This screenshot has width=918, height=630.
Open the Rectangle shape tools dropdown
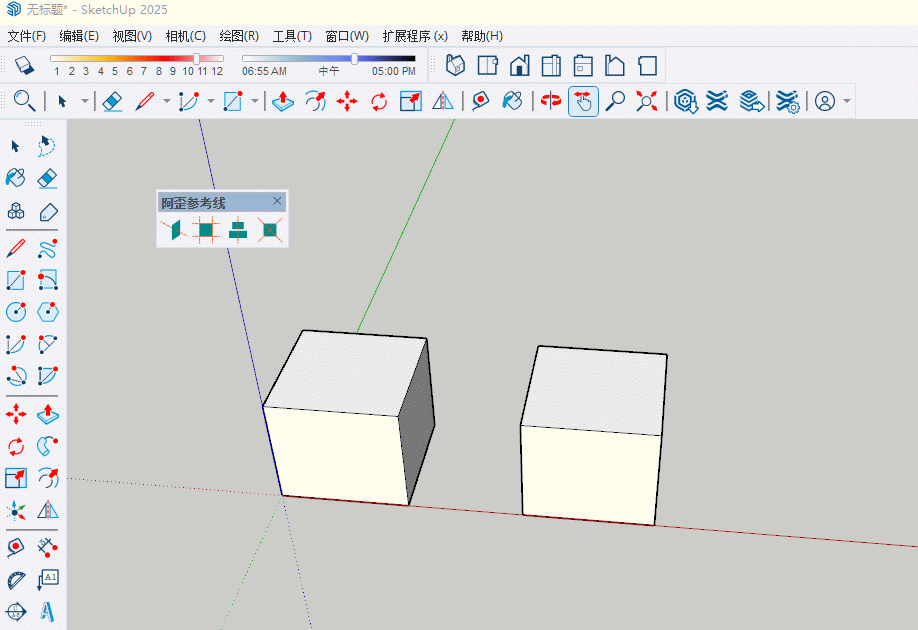tap(255, 101)
